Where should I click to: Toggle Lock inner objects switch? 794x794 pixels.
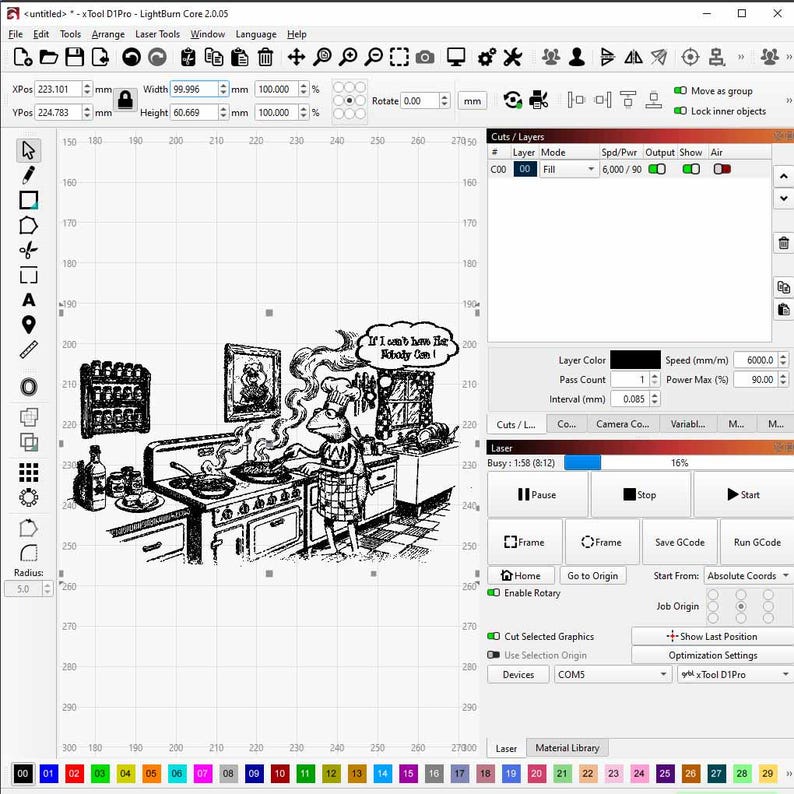tap(680, 111)
